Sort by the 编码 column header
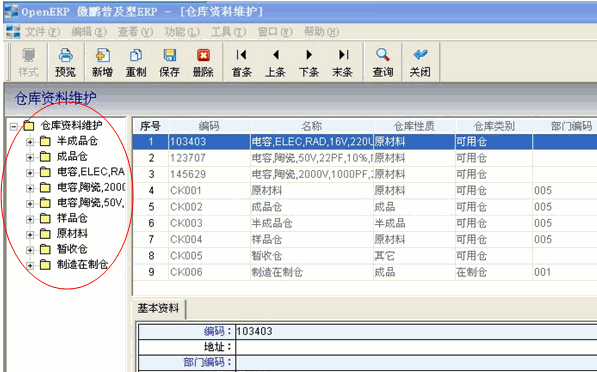Viewport: 597px width, 372px height. pos(209,126)
